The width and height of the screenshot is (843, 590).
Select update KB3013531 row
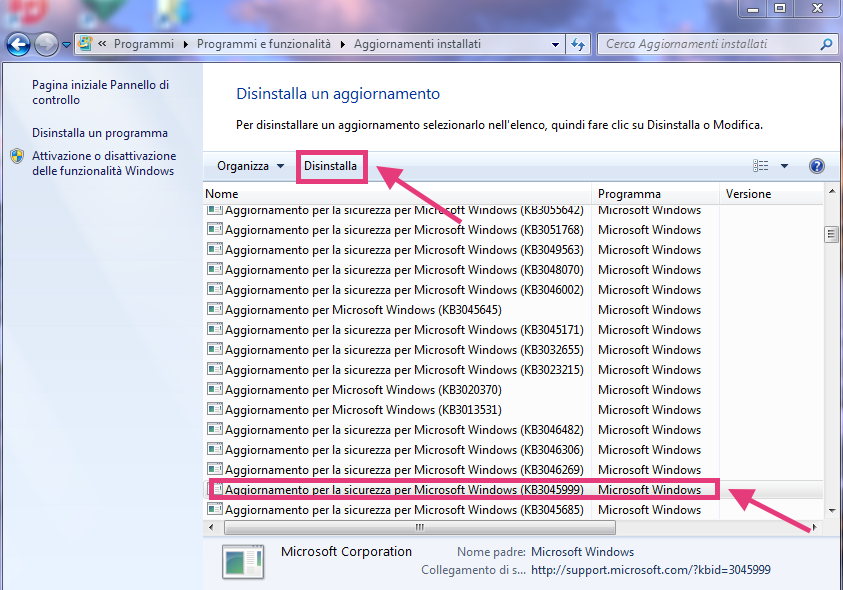pos(513,409)
